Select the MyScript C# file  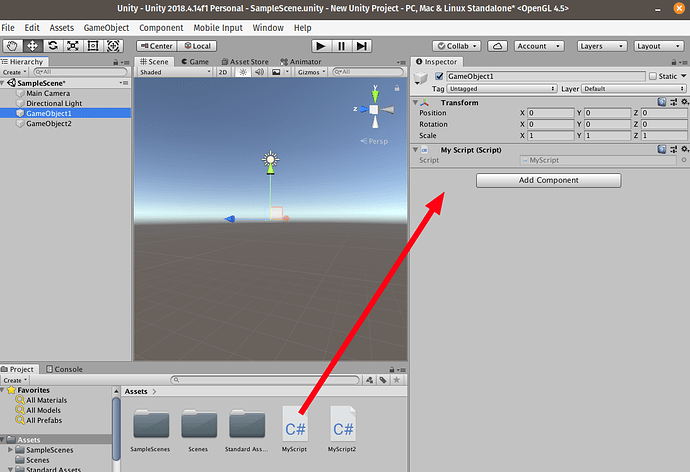pos(294,429)
